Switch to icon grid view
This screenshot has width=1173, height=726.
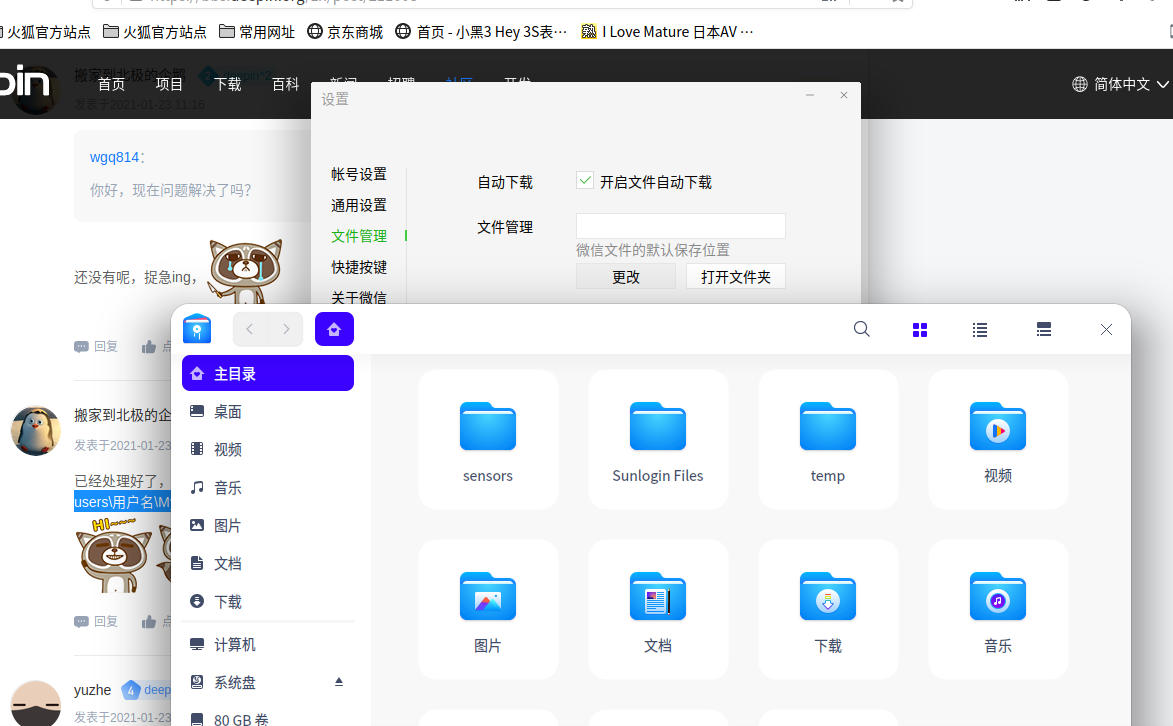click(920, 330)
